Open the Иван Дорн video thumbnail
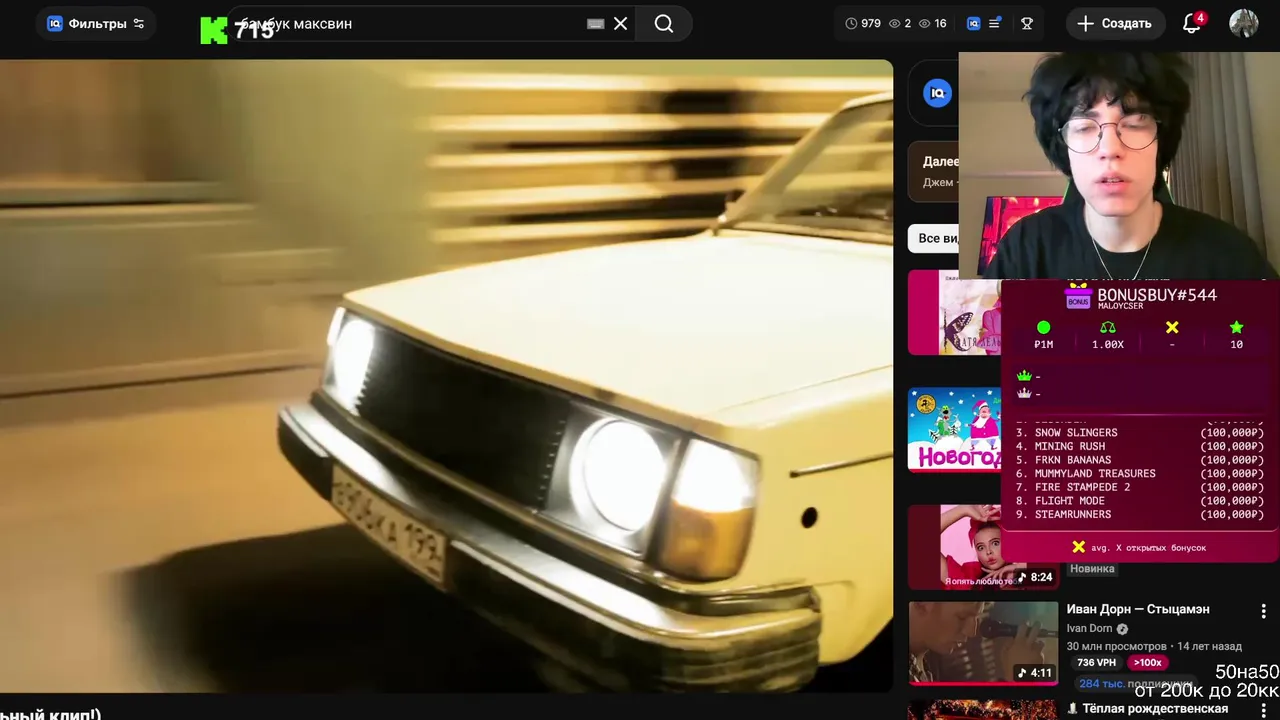This screenshot has height=720, width=1280. coord(983,643)
